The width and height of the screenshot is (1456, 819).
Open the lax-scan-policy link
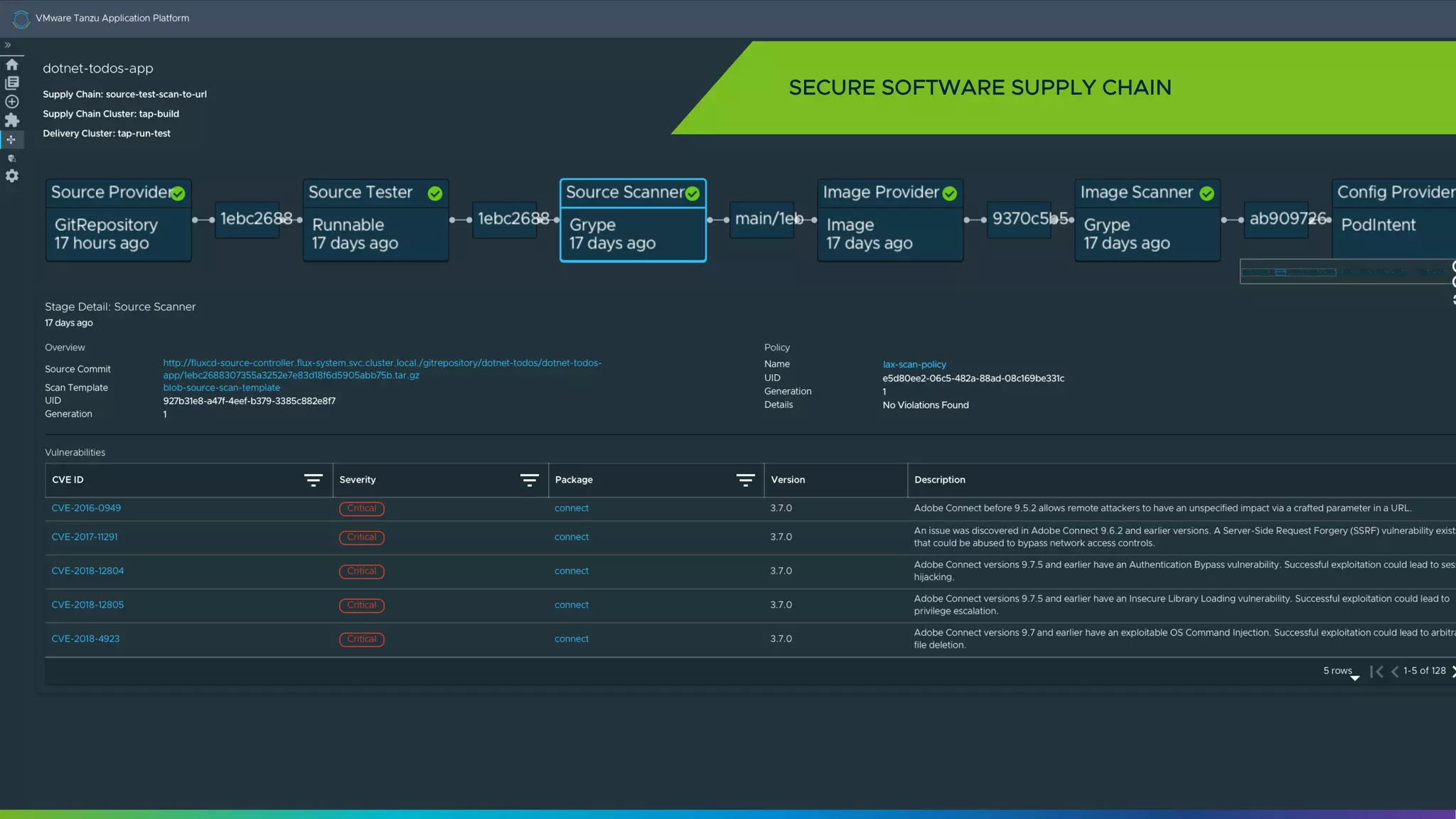pos(914,365)
